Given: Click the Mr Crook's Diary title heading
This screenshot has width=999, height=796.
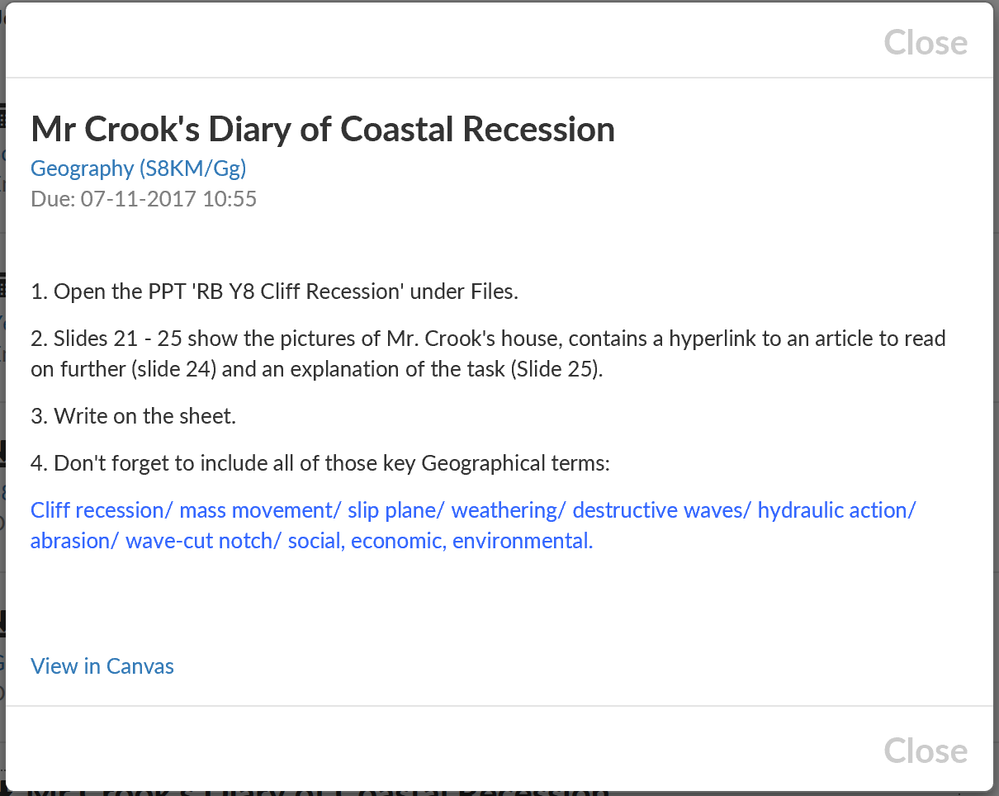Looking at the screenshot, I should pos(322,129).
